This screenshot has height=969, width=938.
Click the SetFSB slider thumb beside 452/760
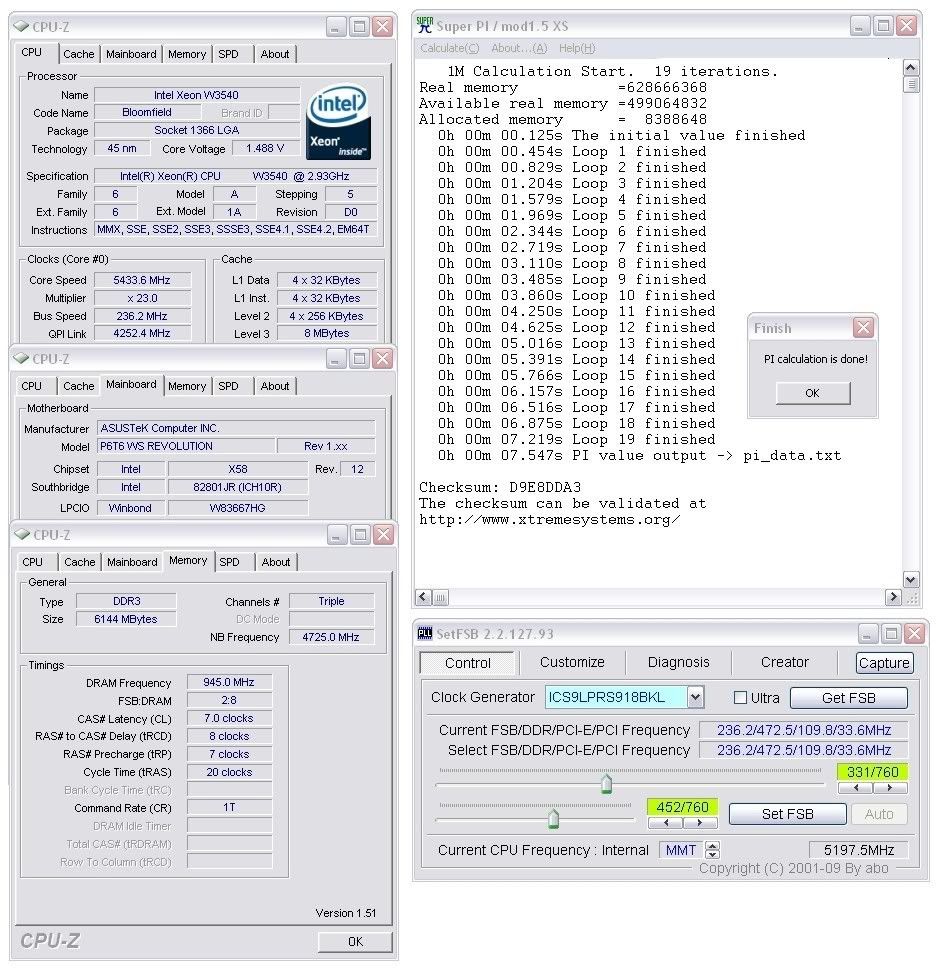[x=554, y=818]
